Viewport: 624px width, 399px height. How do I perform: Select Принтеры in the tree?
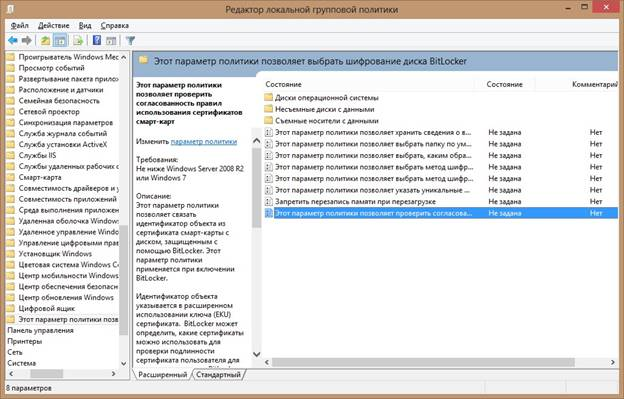(x=24, y=341)
